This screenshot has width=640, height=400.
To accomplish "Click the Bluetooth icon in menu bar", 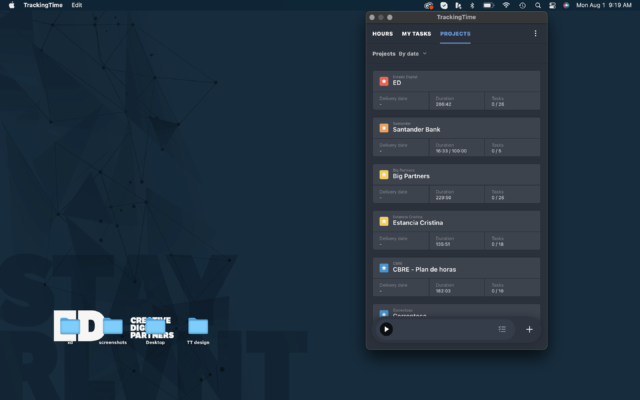I will (472, 5).
